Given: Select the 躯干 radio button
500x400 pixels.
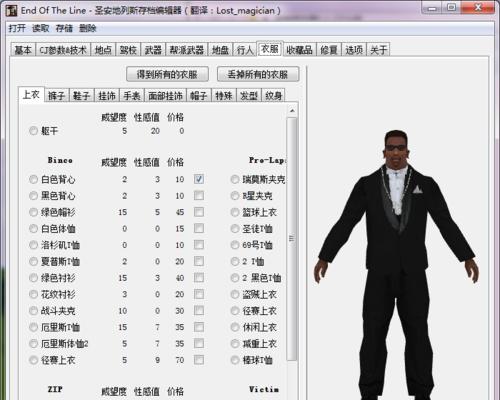Looking at the screenshot, I should (x=33, y=131).
